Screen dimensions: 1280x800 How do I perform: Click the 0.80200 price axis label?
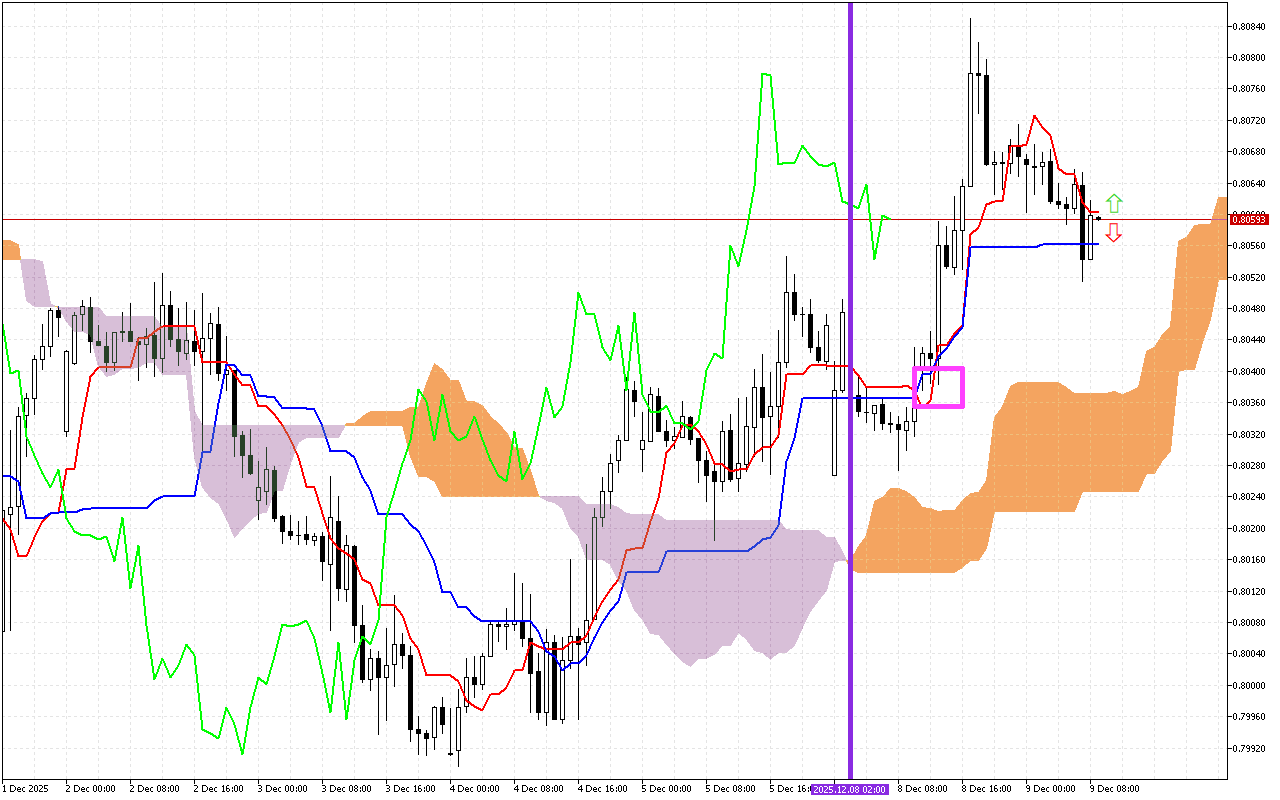1249,529
